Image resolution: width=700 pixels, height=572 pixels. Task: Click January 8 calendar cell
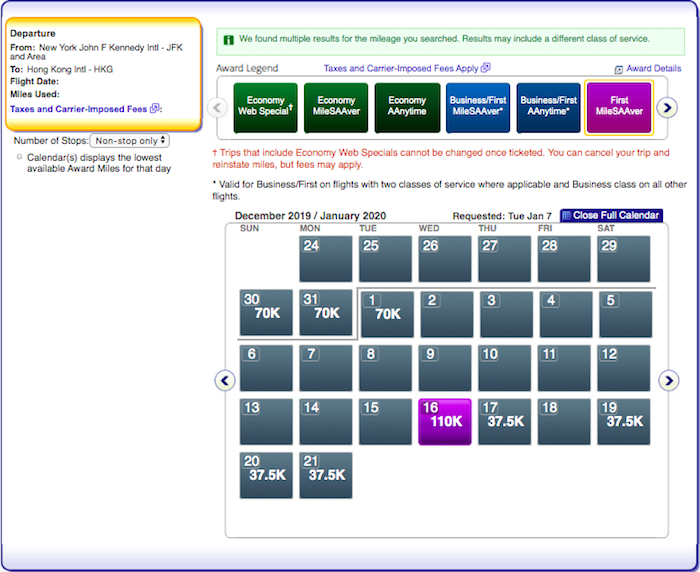pos(385,368)
